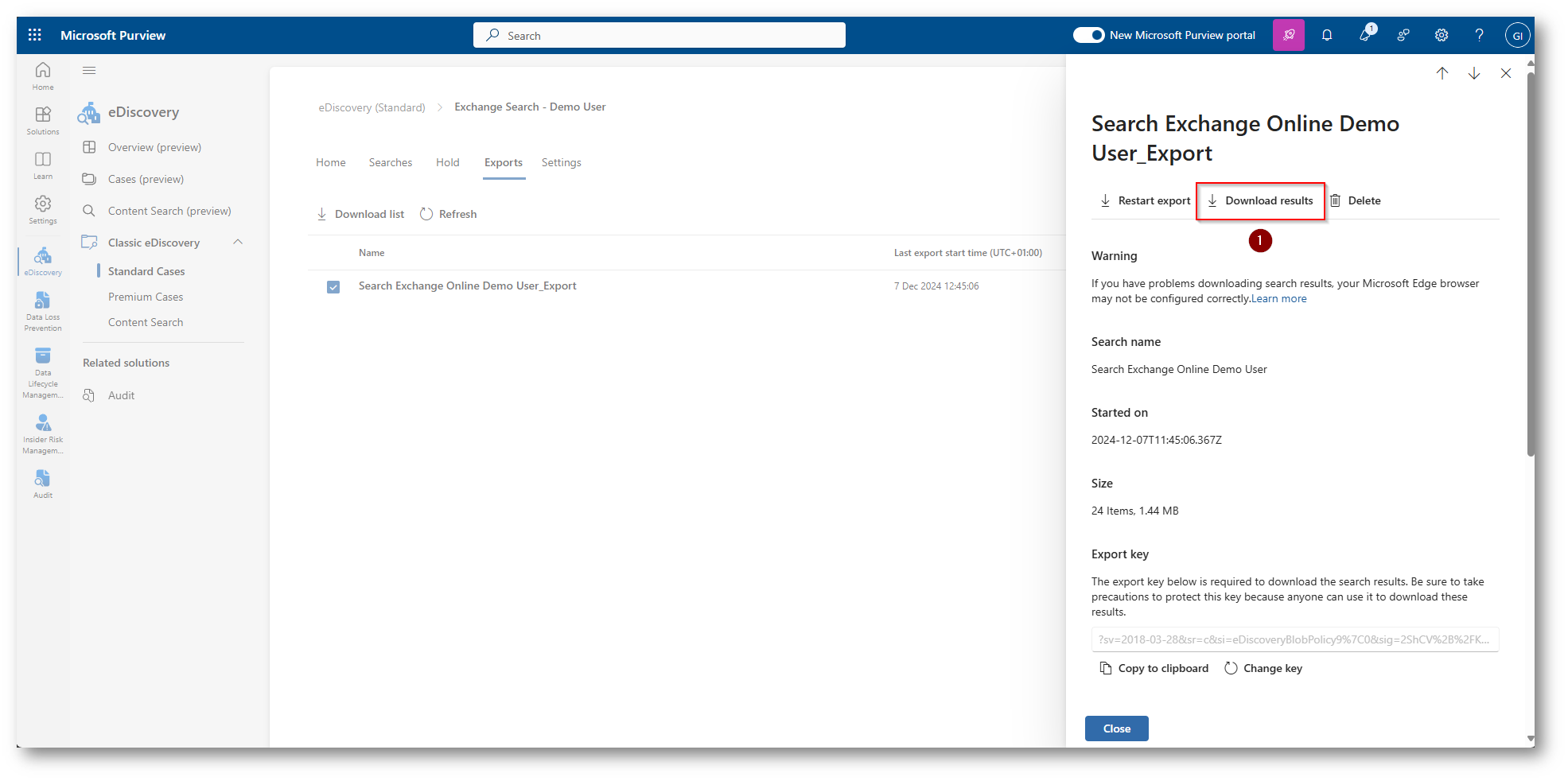Click the notifications bell icon
Screen dimensions: 1568x781
click(1326, 35)
